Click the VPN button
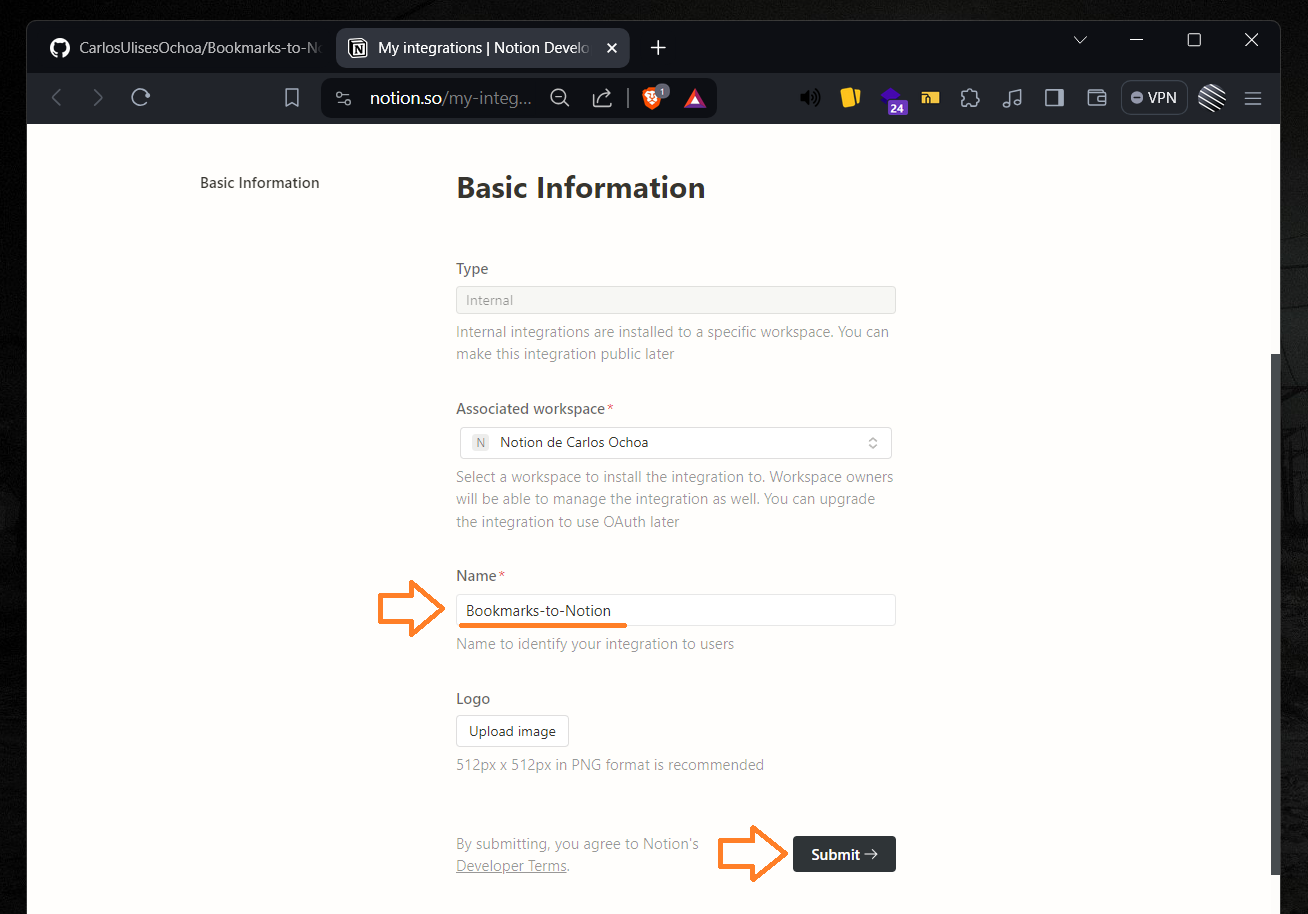1308x914 pixels. [x=1154, y=98]
